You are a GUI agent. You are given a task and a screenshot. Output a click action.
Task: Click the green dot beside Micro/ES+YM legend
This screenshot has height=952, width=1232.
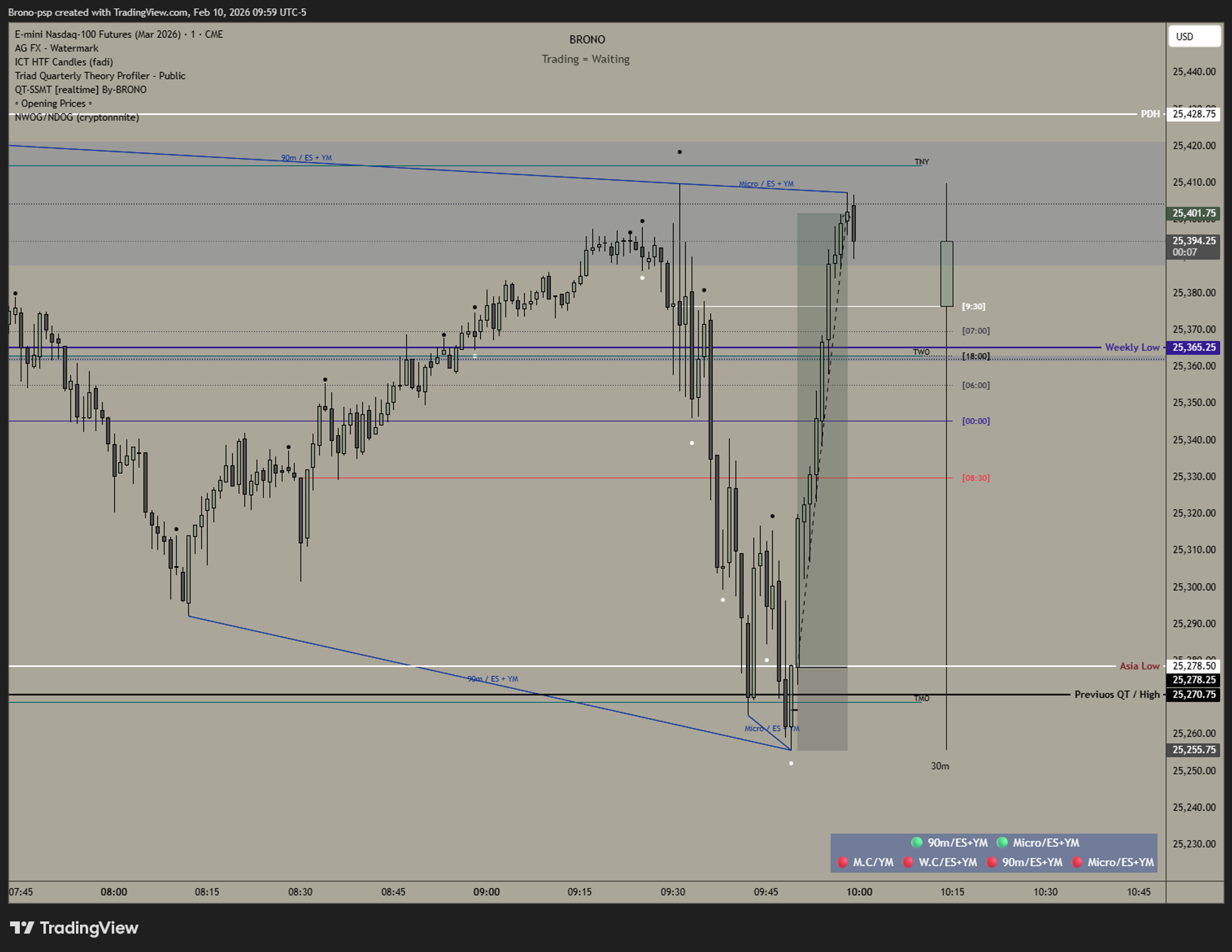1002,842
